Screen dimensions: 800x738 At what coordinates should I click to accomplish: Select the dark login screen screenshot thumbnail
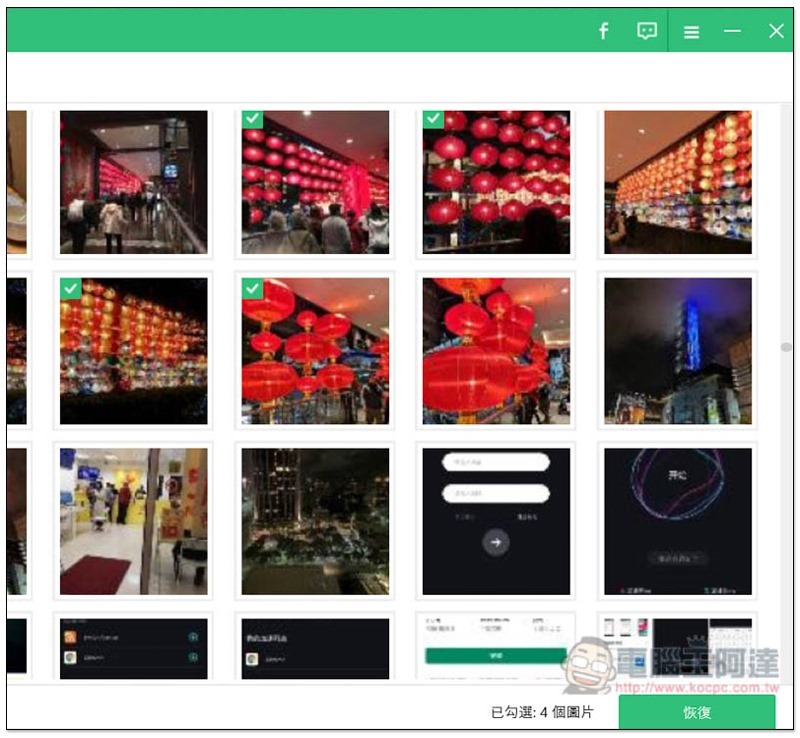[x=496, y=522]
